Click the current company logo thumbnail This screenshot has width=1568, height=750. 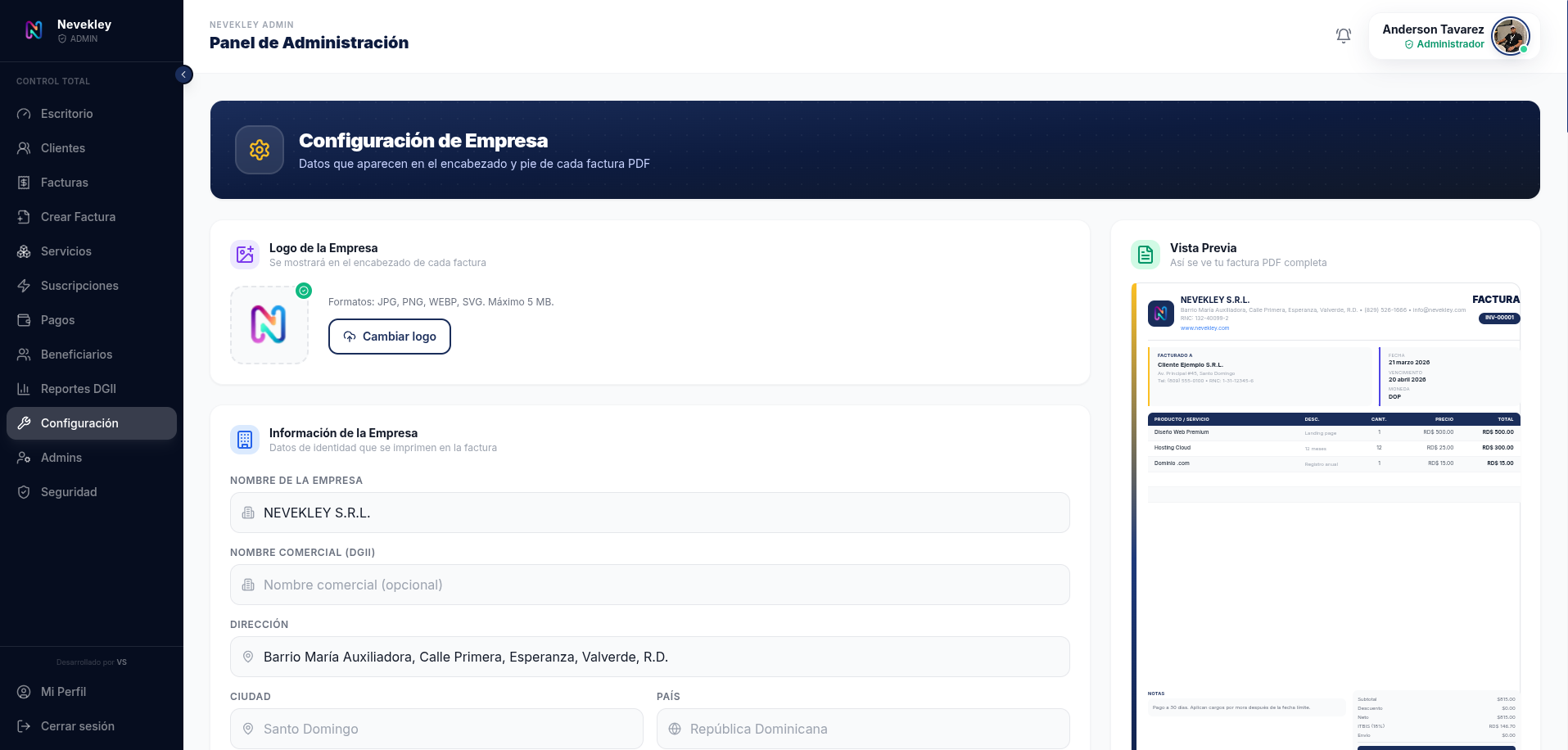269,325
